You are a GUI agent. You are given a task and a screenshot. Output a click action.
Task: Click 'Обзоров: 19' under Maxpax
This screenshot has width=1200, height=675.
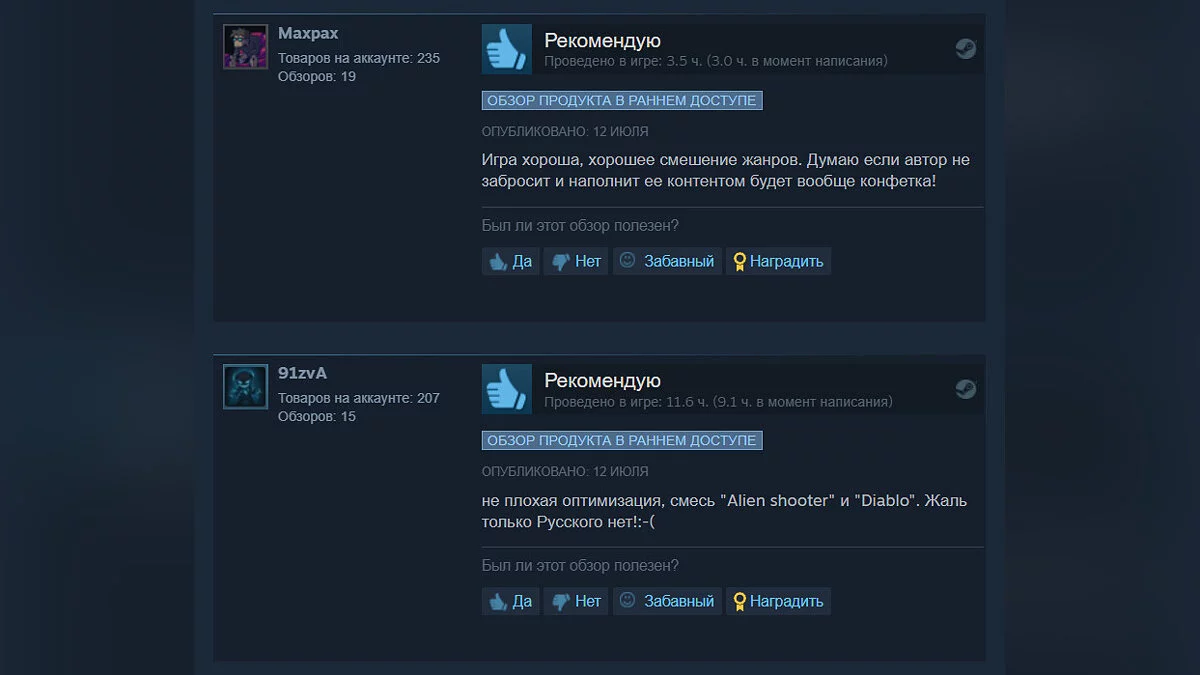tap(317, 76)
